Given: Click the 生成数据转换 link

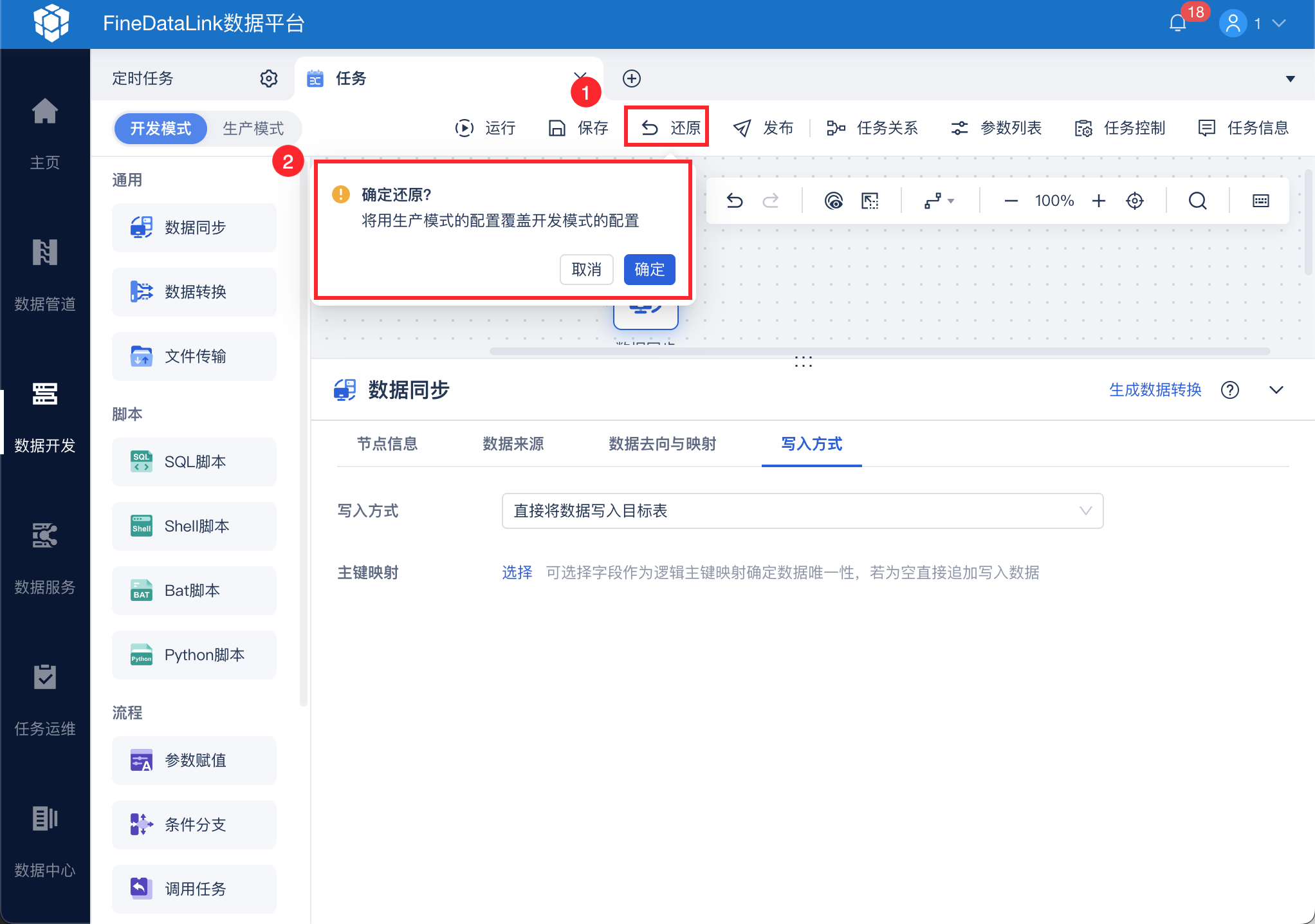Looking at the screenshot, I should pos(1155,390).
